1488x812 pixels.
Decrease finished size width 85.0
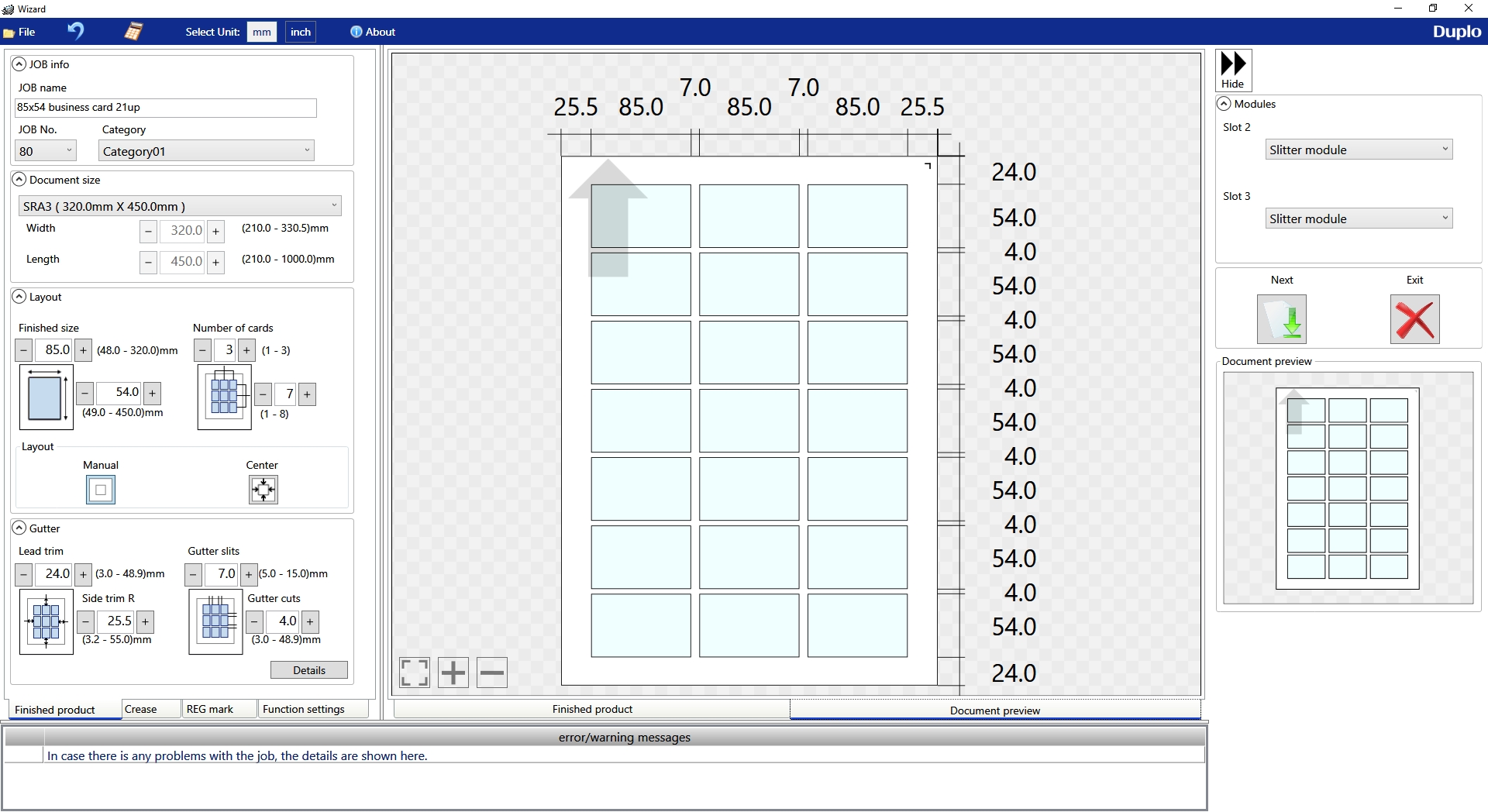(x=24, y=350)
